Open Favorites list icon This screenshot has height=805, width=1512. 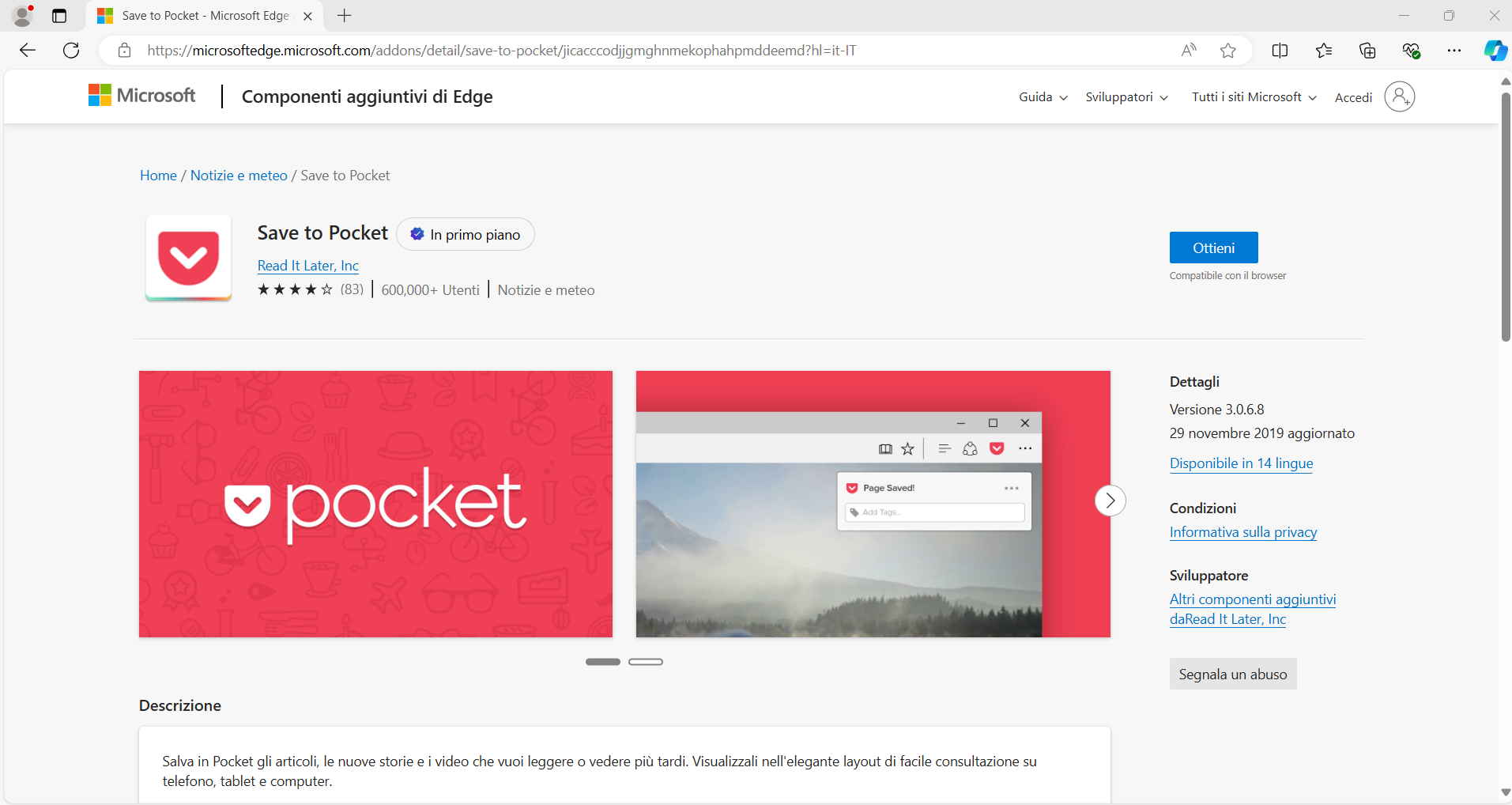pos(1324,51)
